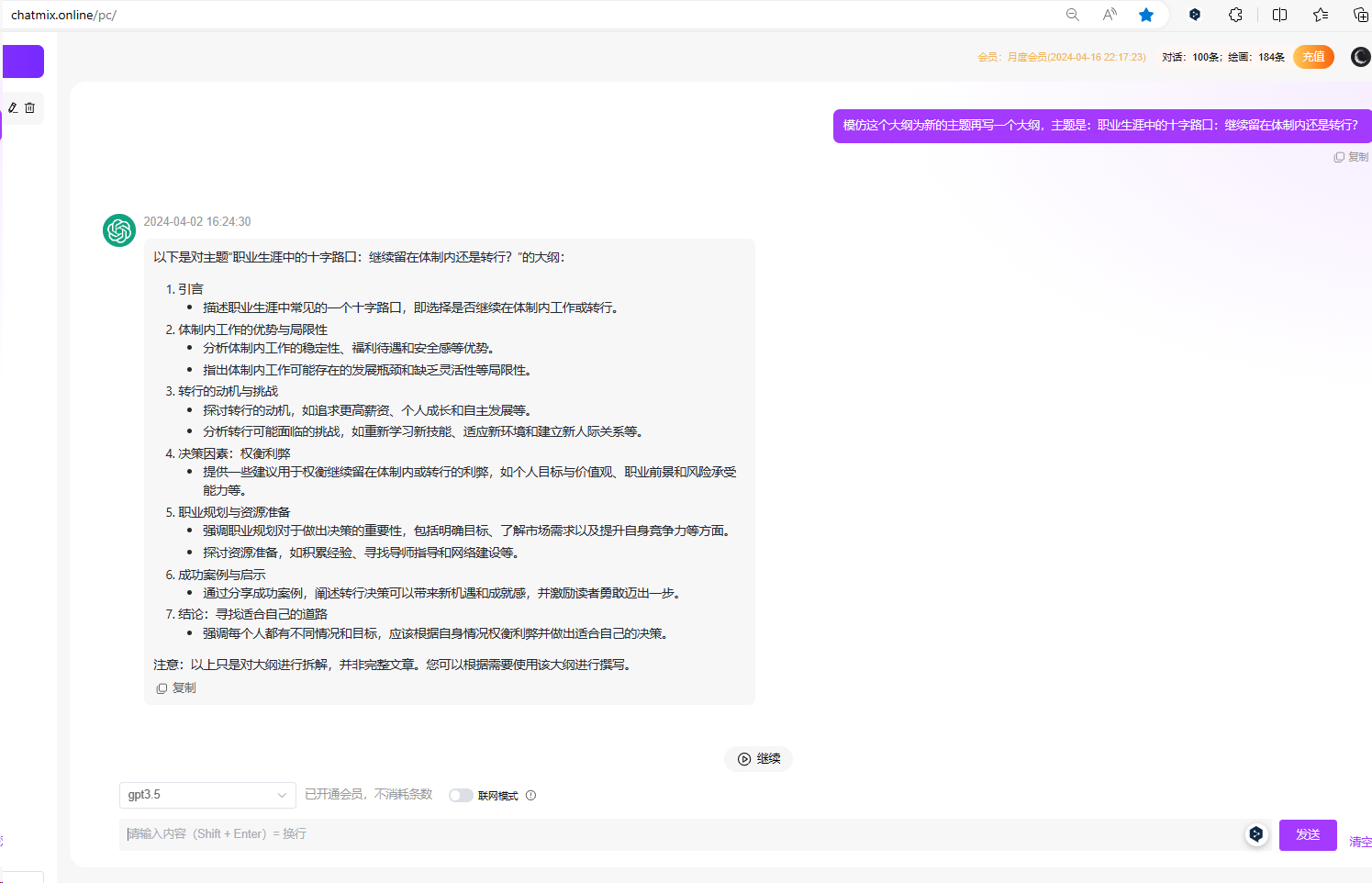Toggle dark mode with moon icon

[1360, 57]
